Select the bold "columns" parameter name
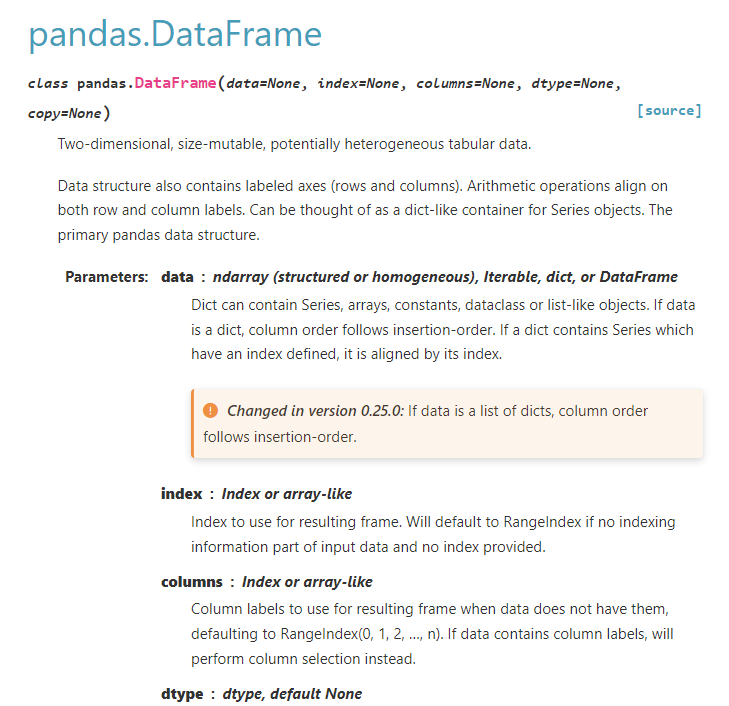Screen dimensions: 729x706 192,582
